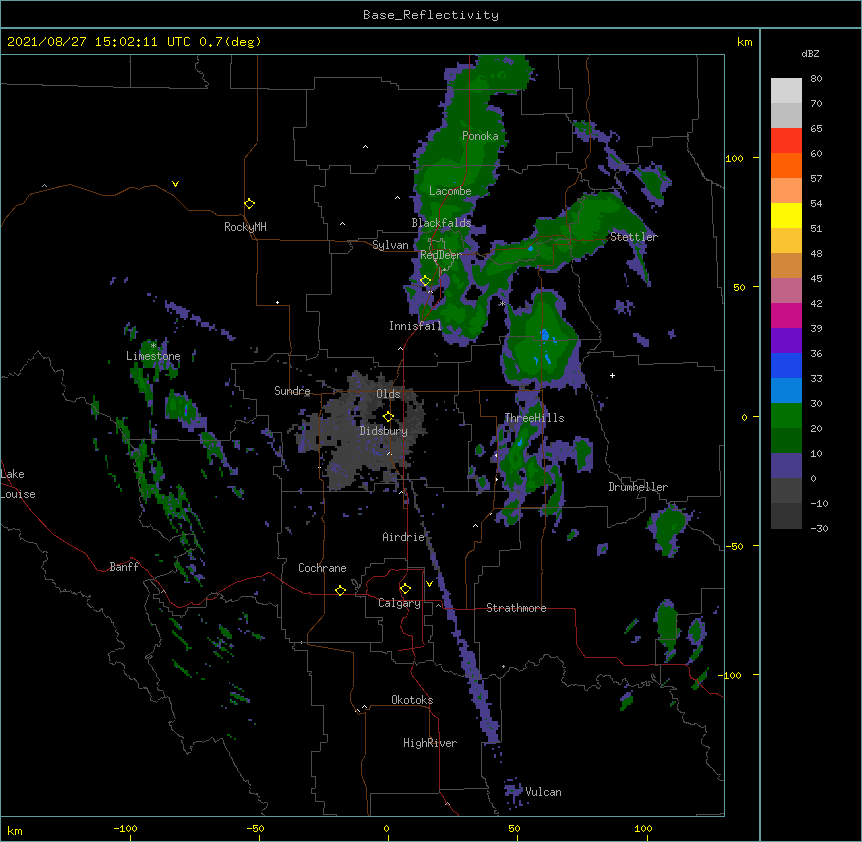Click the km unit label at bottom left

click(x=15, y=831)
